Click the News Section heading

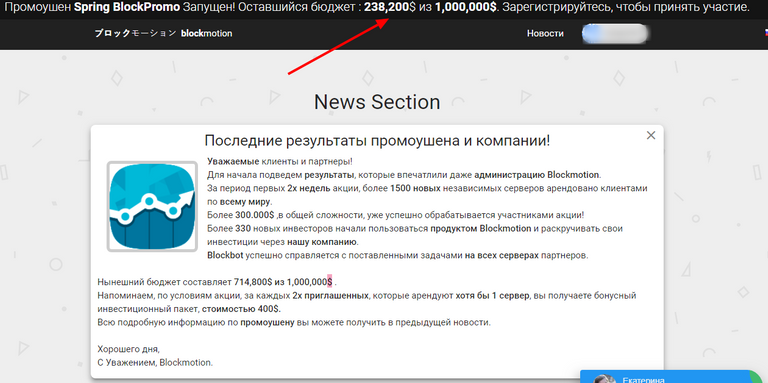pyautogui.click(x=377, y=102)
